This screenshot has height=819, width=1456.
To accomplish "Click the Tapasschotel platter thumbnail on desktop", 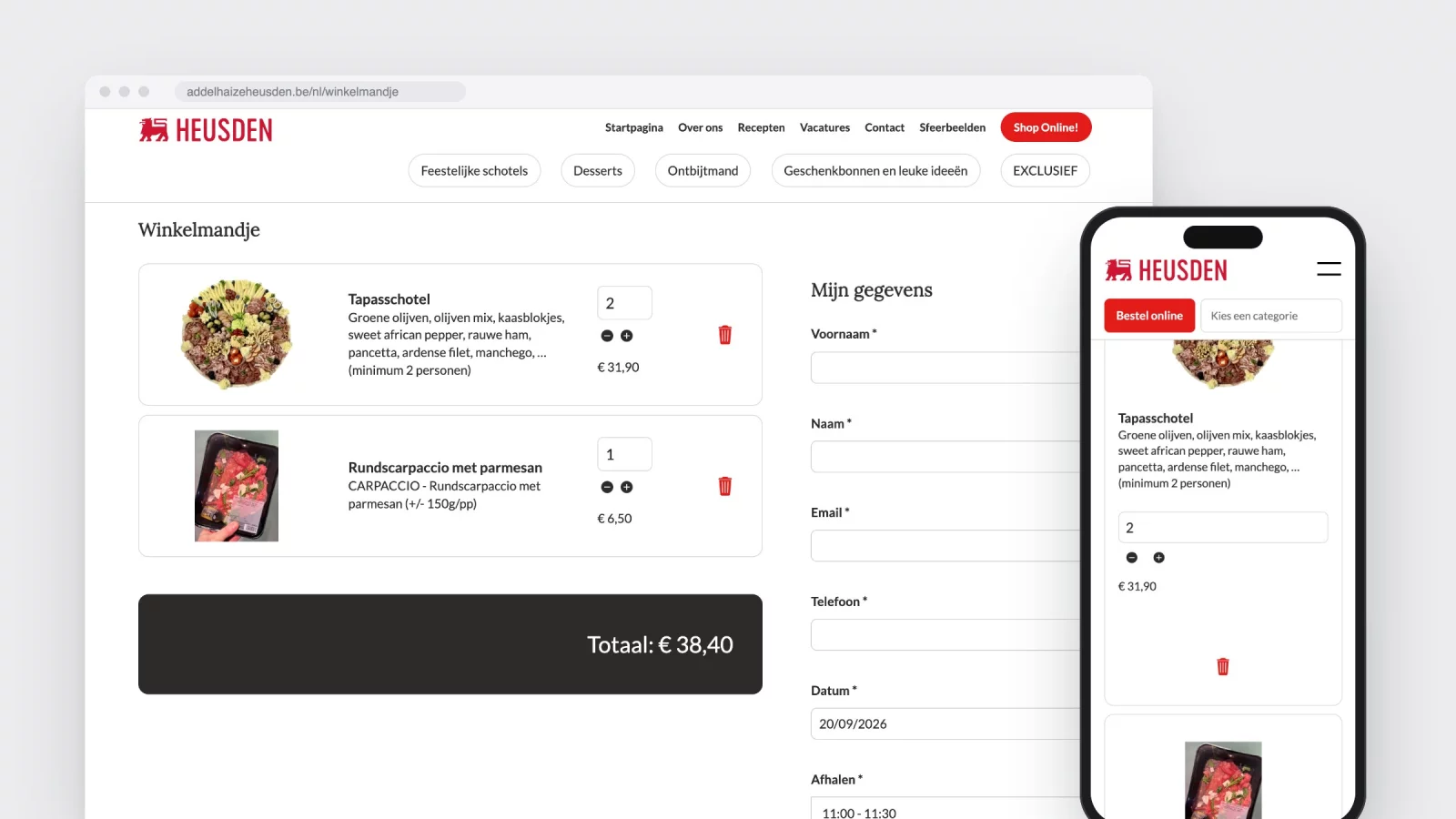I will 237,334.
